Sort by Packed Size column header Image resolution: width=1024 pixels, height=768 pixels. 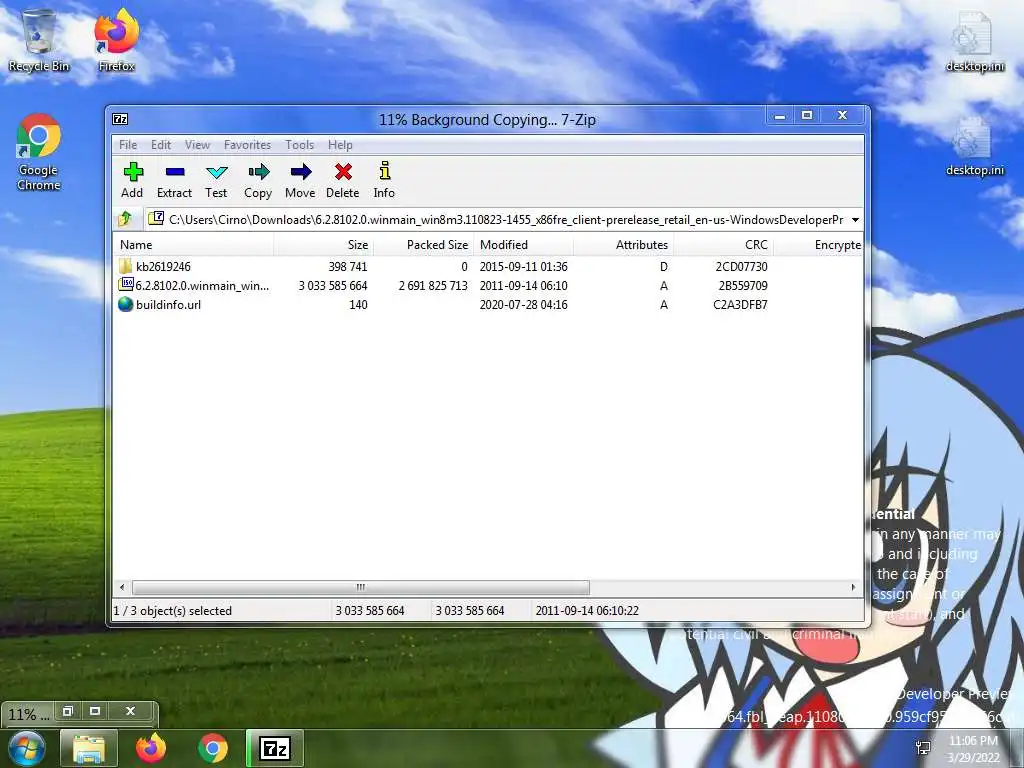[423, 245]
